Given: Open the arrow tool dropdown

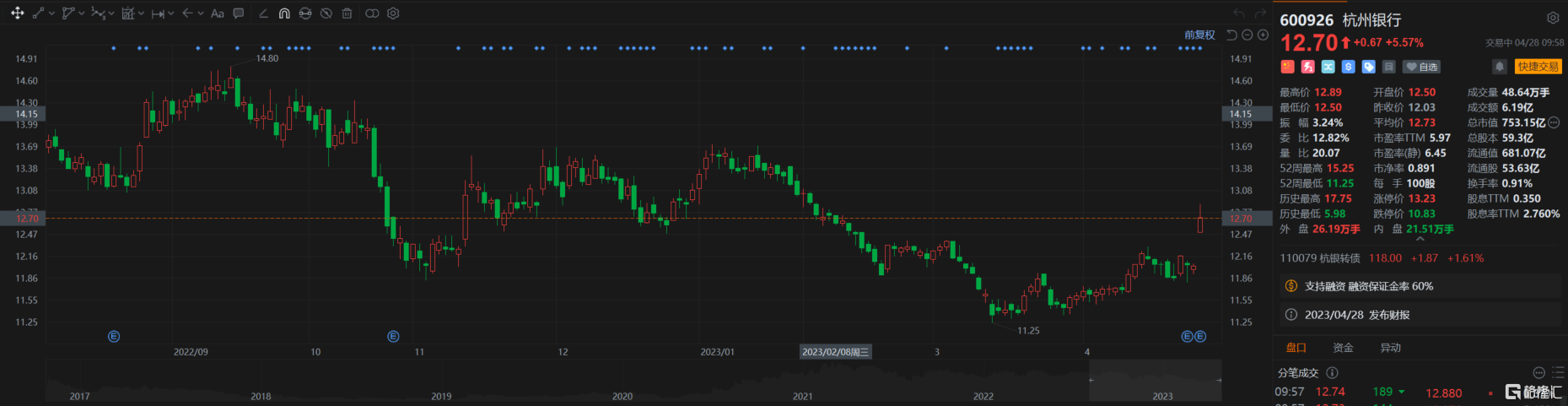Looking at the screenshot, I should coord(201,14).
